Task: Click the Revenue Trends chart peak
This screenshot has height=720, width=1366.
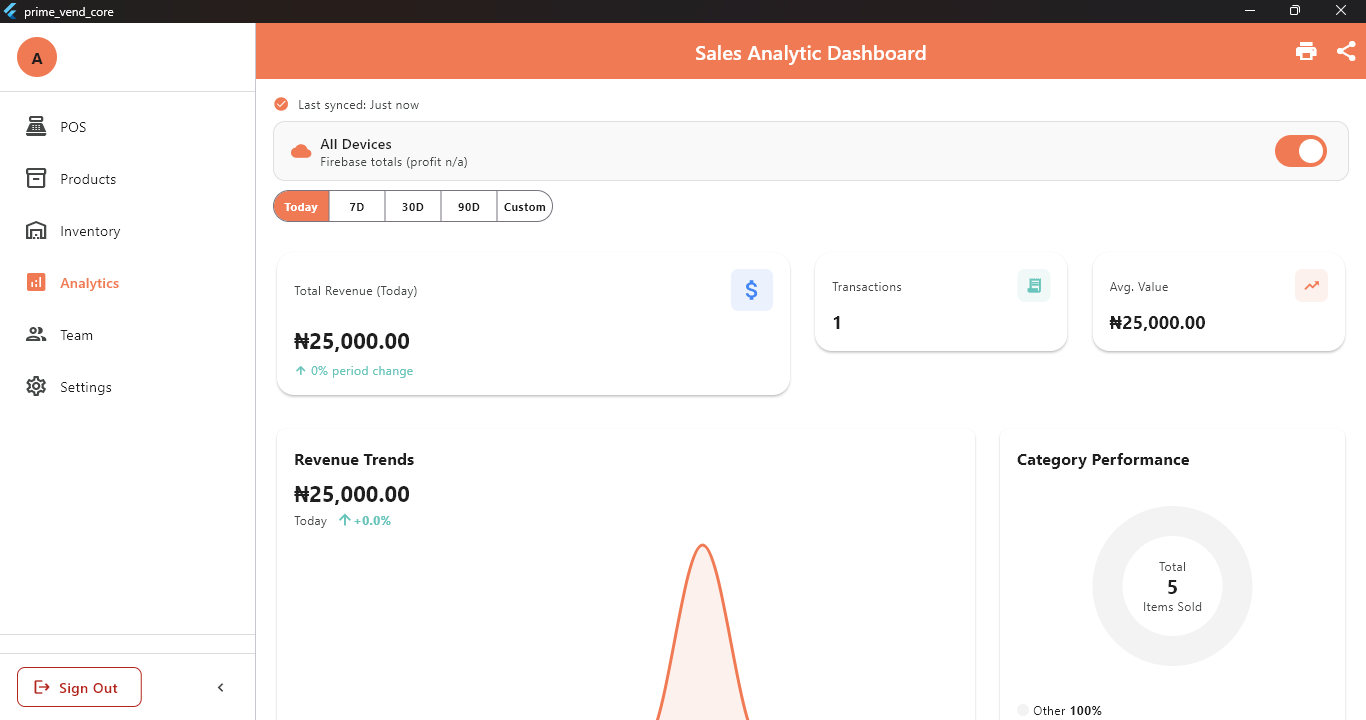Action: pos(703,547)
